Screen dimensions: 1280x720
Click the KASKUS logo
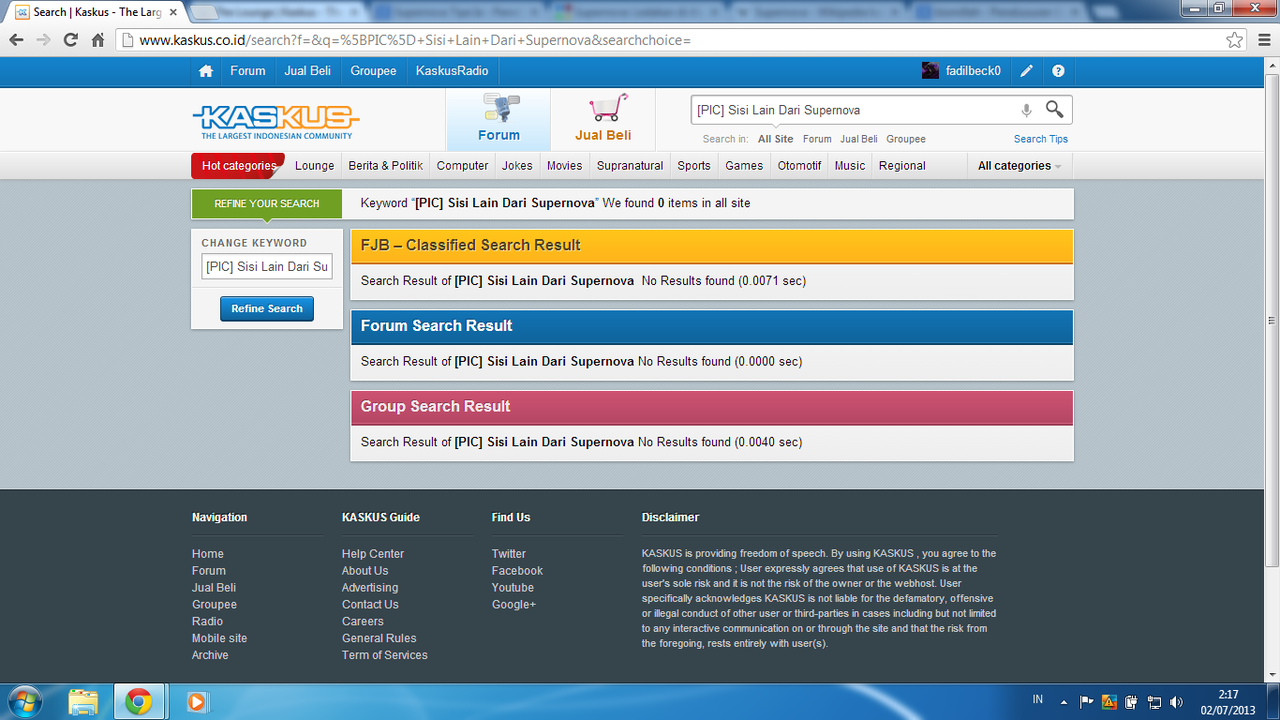pyautogui.click(x=276, y=119)
